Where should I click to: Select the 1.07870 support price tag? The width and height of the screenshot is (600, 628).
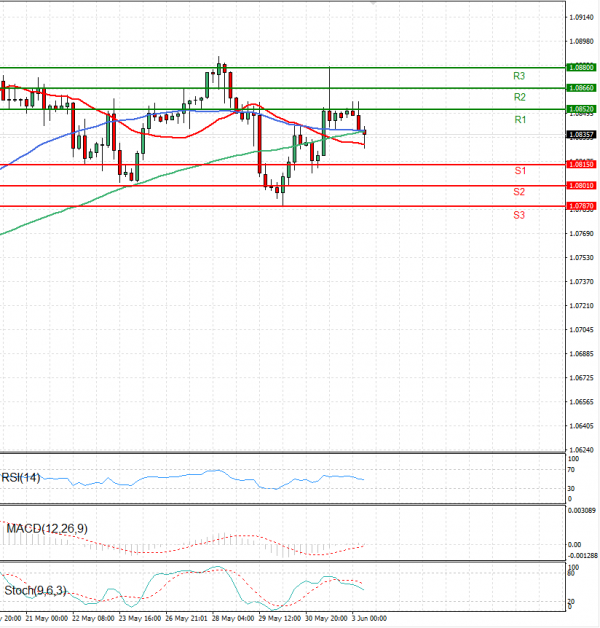[581, 206]
